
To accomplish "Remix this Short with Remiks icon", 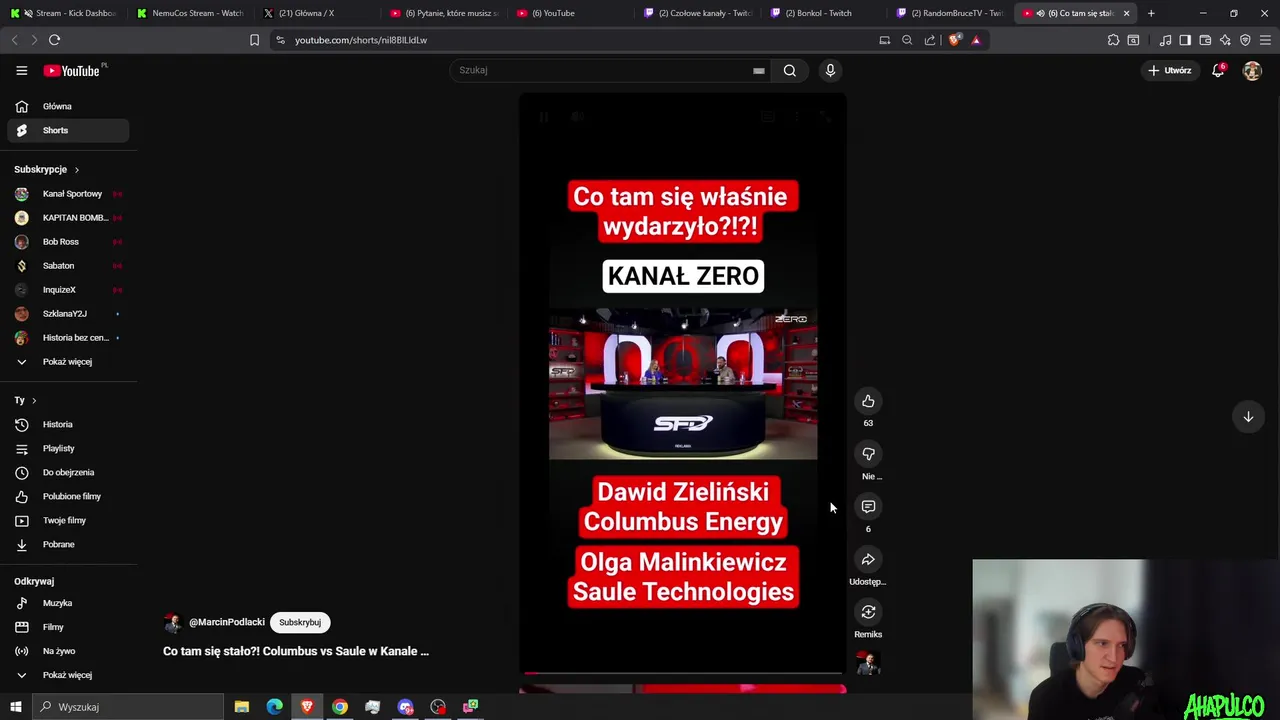I will click(868, 612).
